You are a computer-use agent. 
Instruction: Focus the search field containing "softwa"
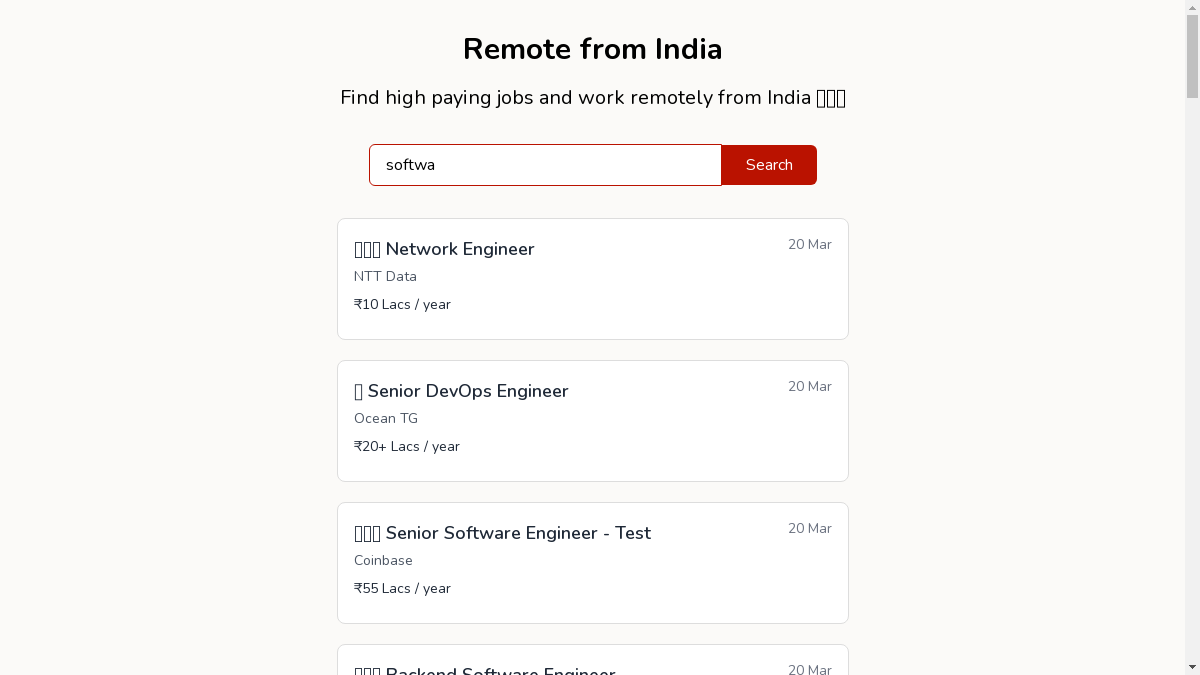point(545,165)
